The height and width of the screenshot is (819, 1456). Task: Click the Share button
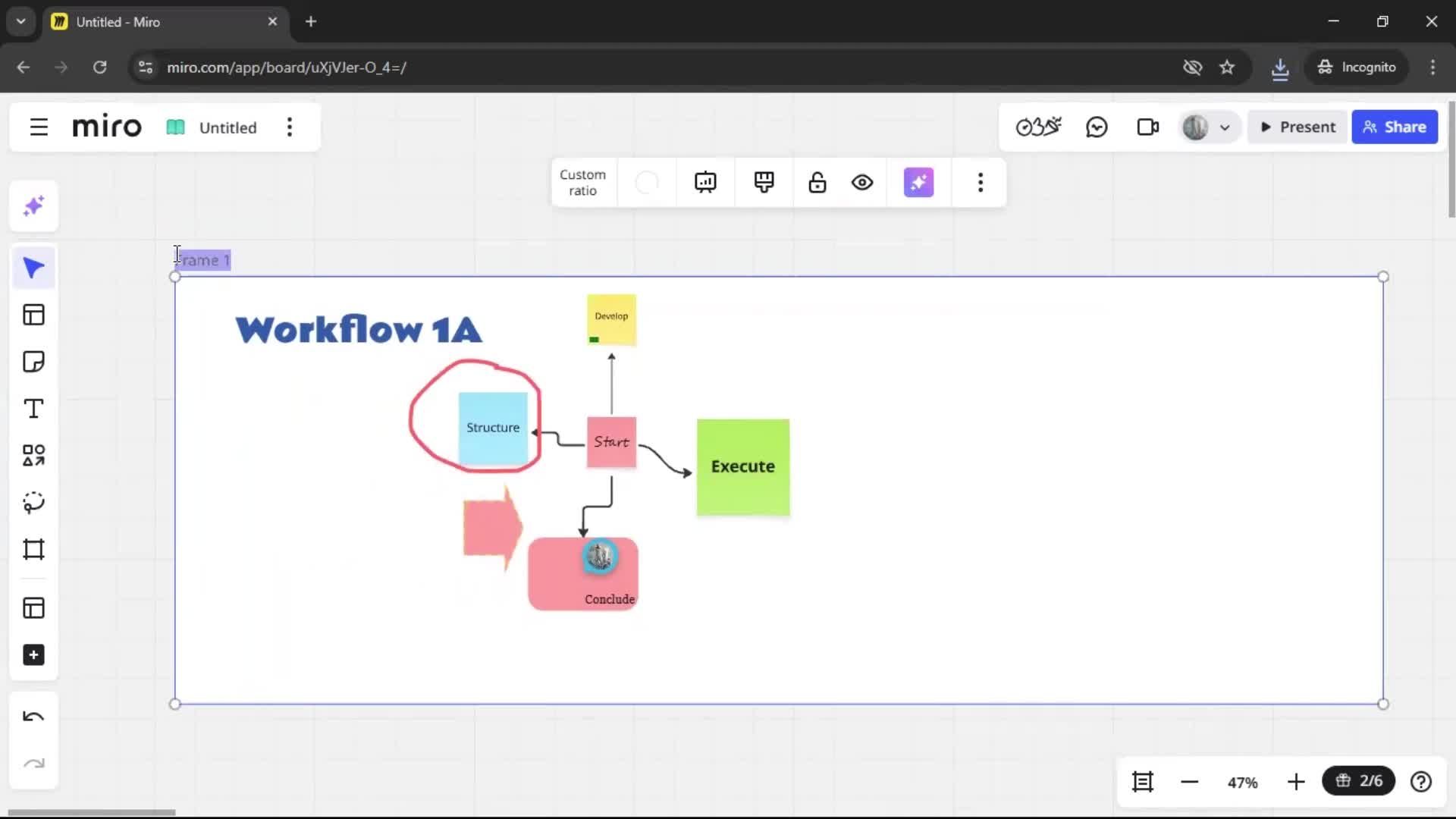(x=1394, y=127)
